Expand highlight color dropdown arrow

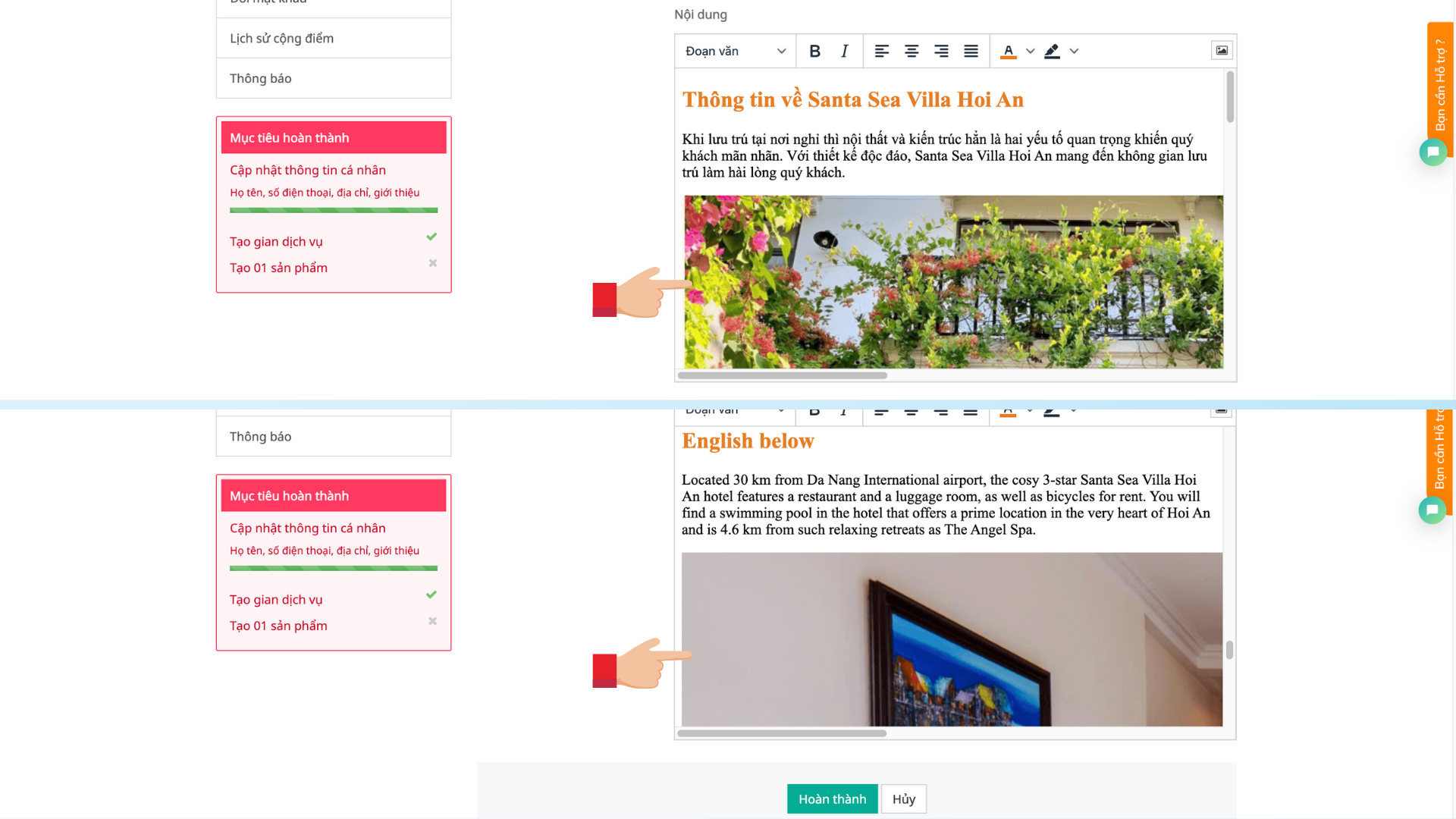pyautogui.click(x=1074, y=51)
